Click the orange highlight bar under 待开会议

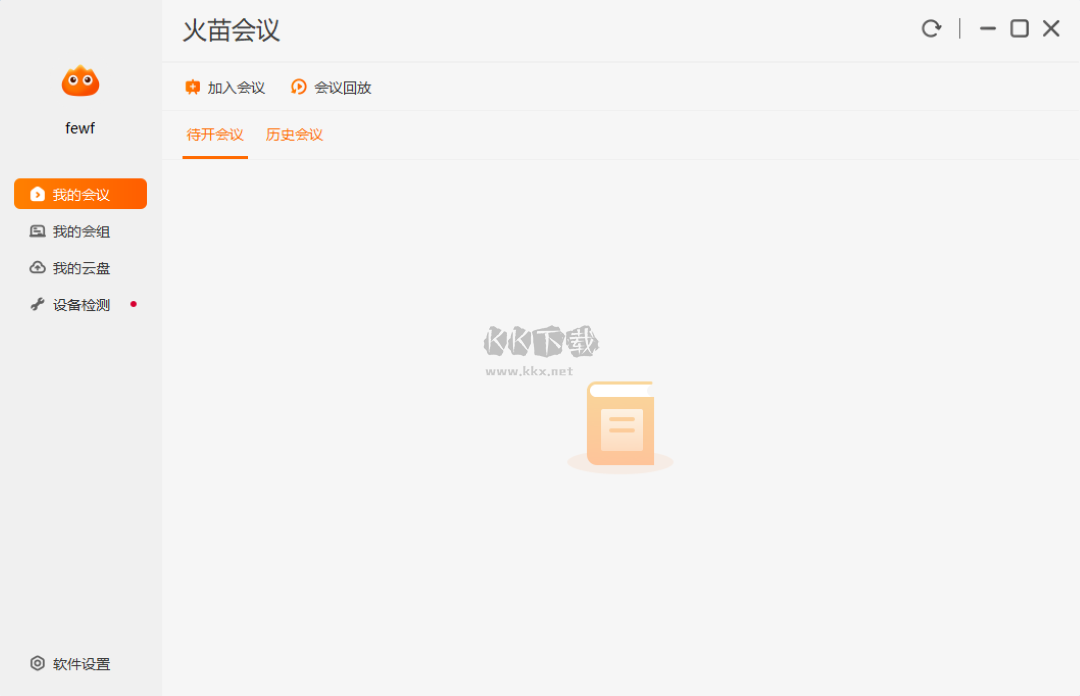(215, 158)
